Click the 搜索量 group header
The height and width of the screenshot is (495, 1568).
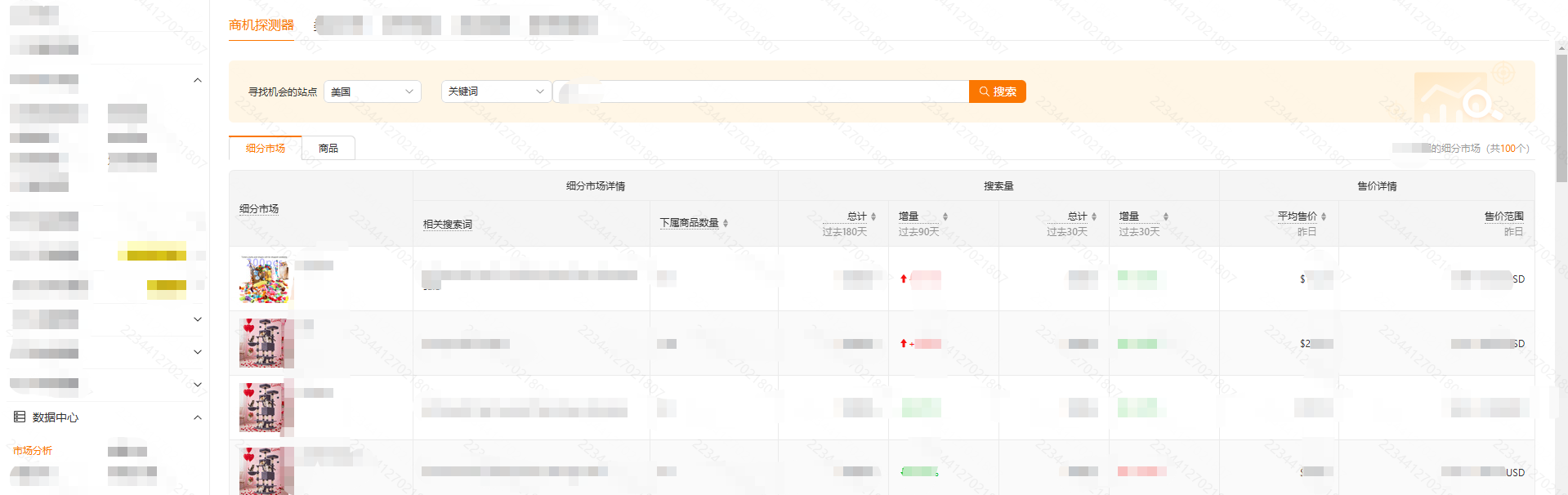[x=998, y=186]
